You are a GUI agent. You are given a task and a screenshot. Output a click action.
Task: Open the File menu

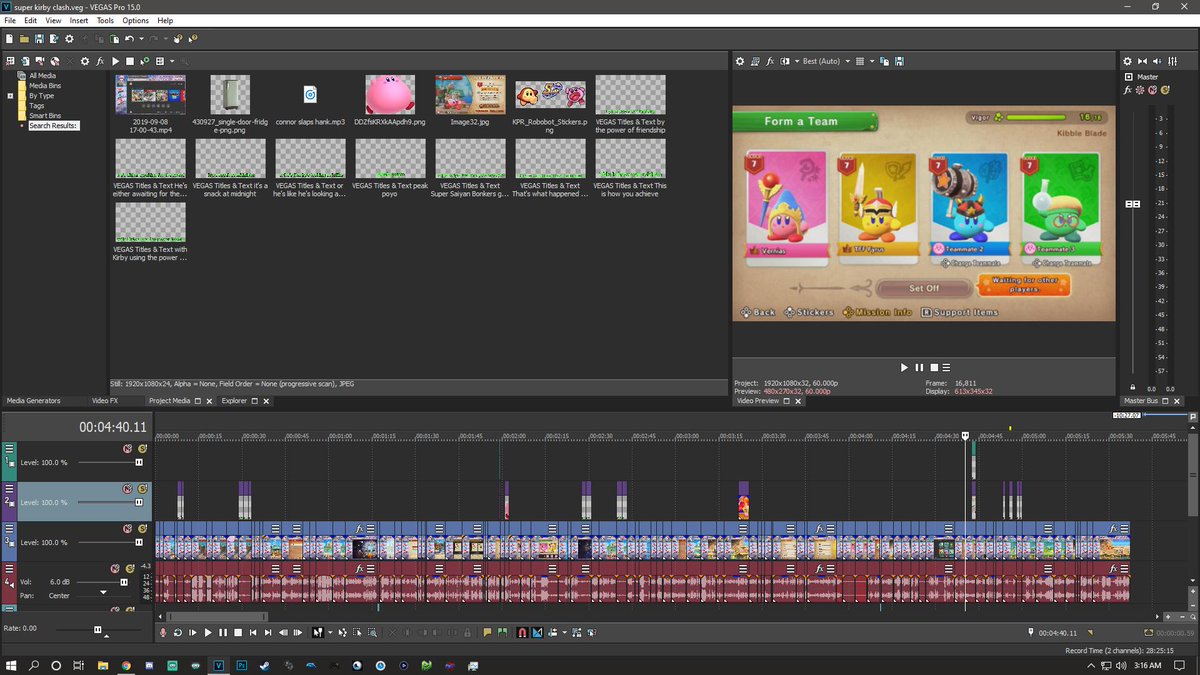pos(10,20)
